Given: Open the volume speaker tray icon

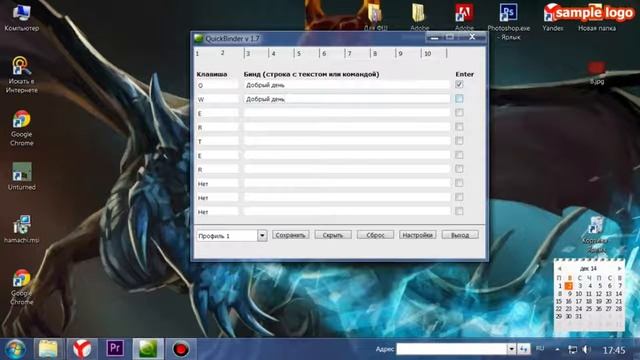Looking at the screenshot, I should coord(587,350).
